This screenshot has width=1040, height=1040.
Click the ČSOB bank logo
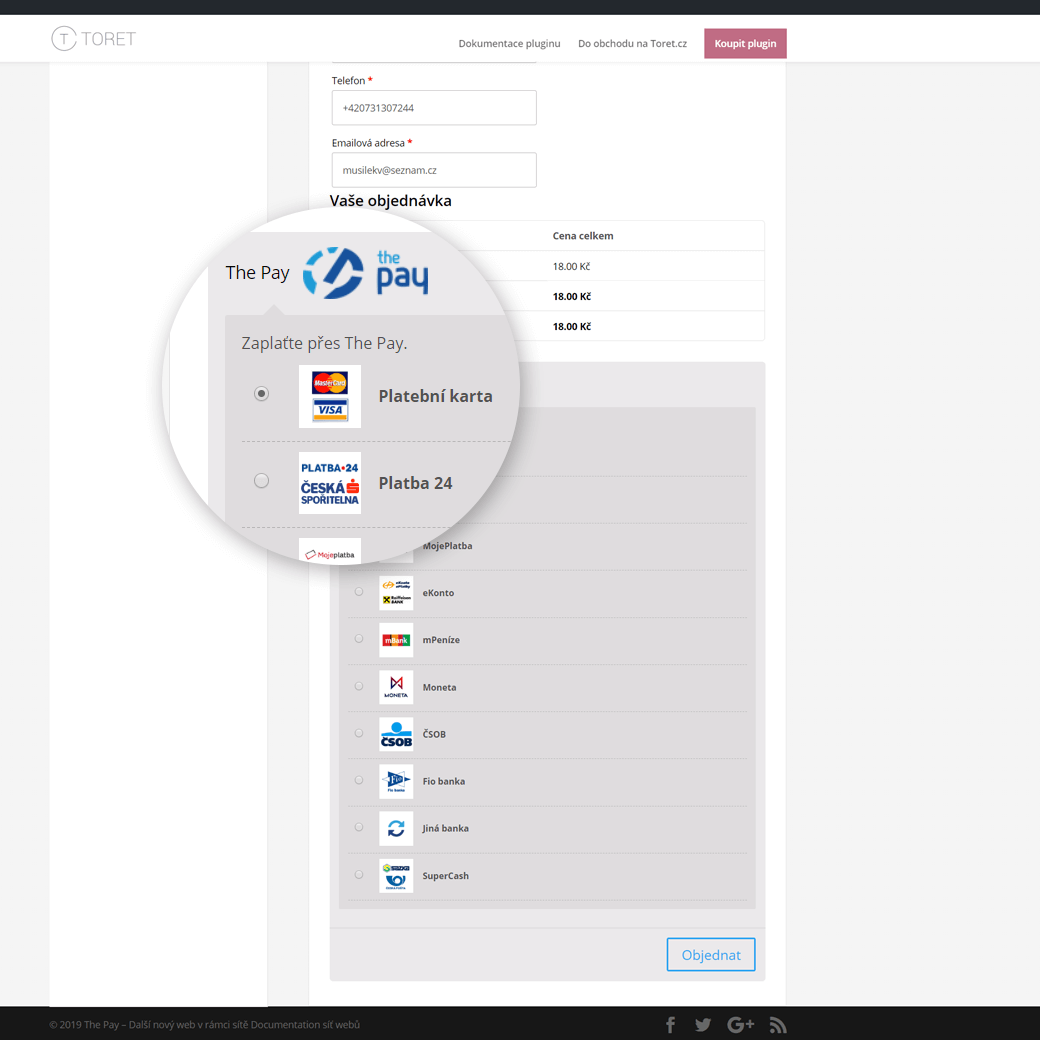[x=396, y=734]
